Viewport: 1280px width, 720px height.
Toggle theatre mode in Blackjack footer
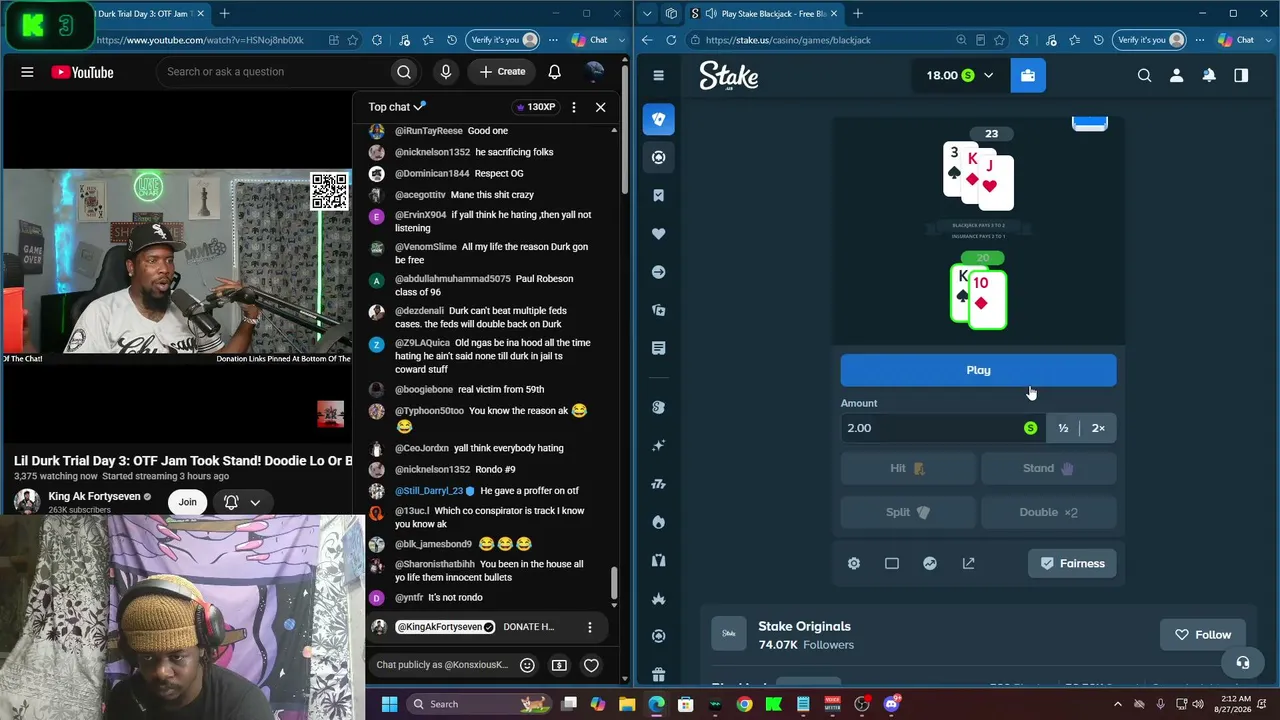point(892,564)
